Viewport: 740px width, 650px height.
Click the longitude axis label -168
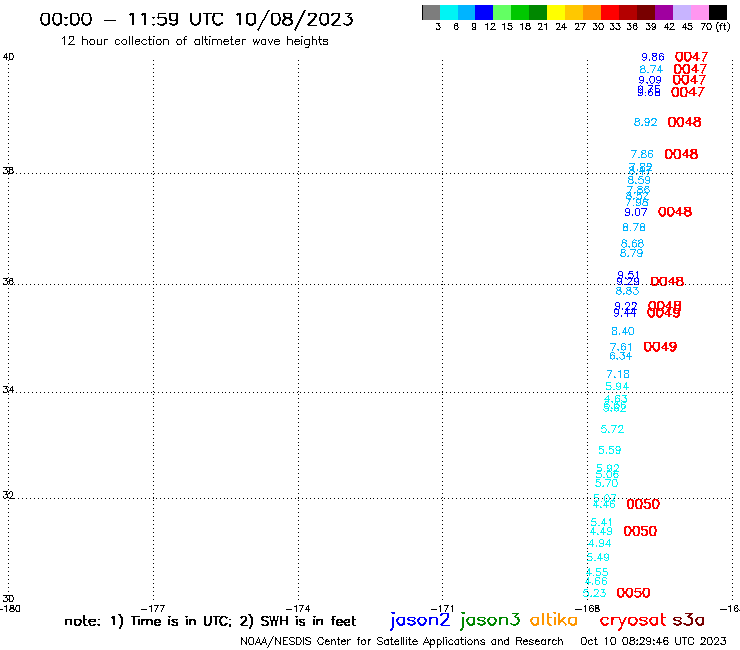tap(588, 609)
